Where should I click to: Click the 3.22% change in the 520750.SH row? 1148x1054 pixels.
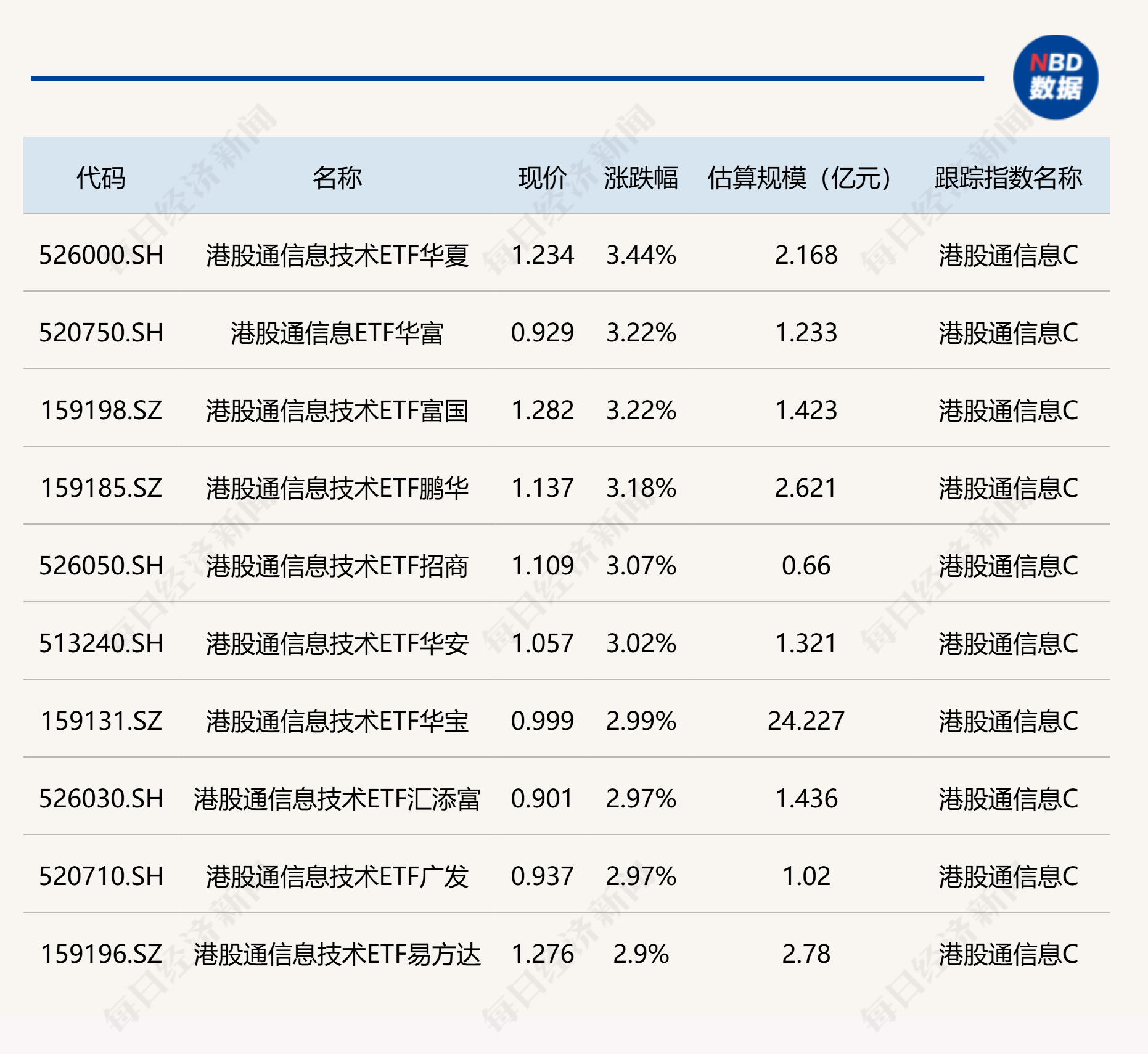click(641, 333)
